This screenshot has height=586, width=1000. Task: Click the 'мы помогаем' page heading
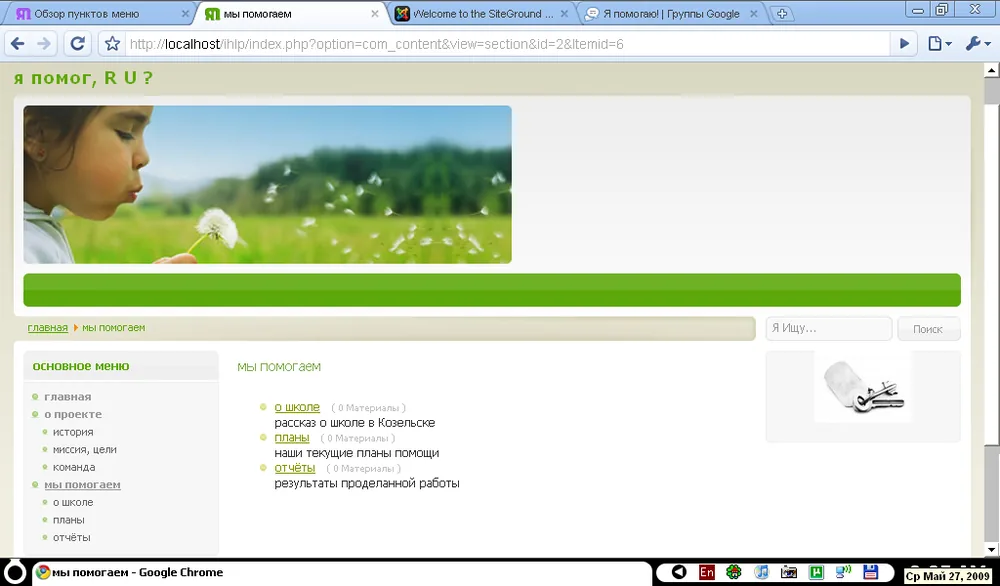point(279,367)
